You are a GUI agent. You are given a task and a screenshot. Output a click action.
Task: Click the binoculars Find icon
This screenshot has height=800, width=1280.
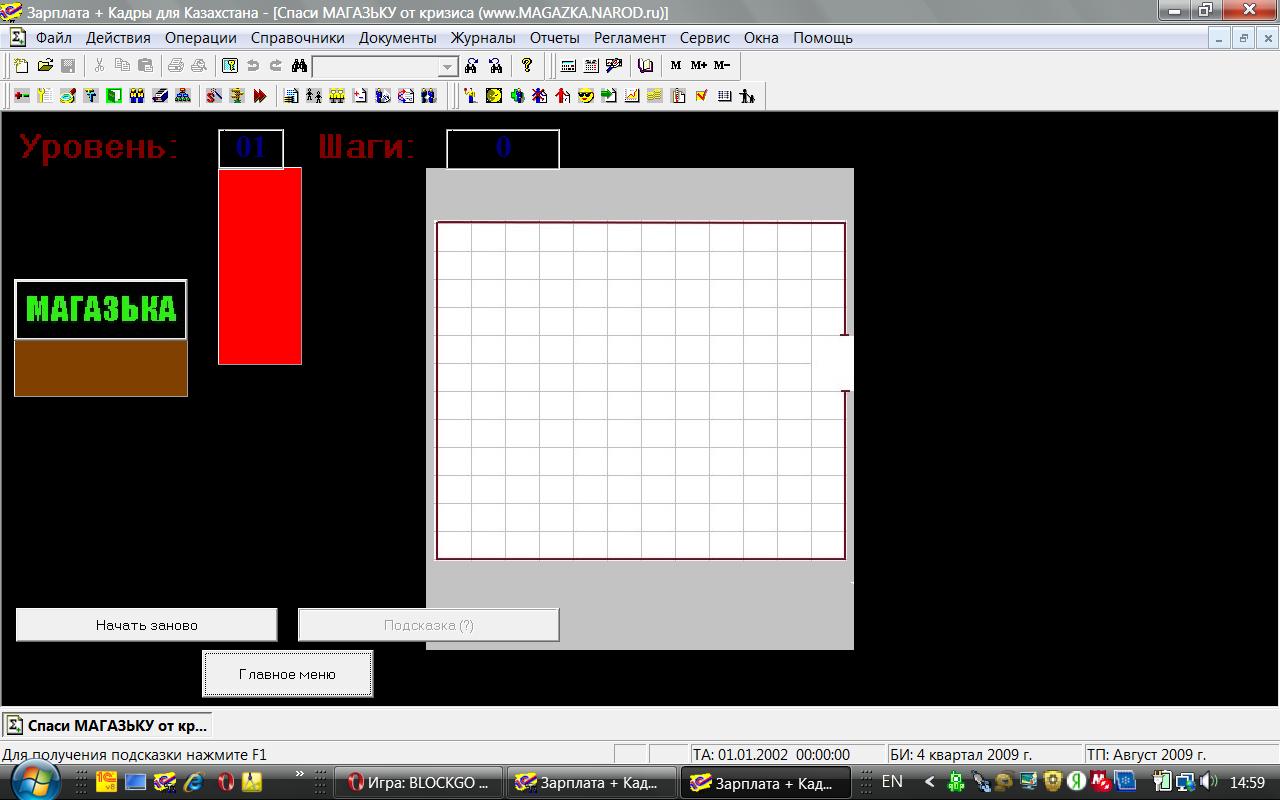299,66
